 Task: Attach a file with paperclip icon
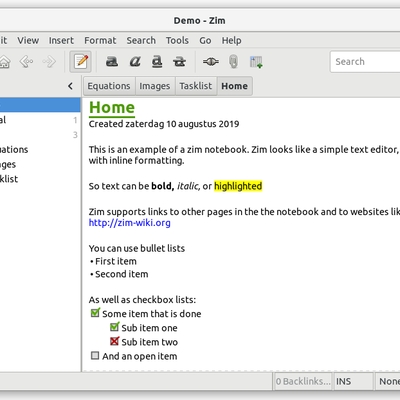[233, 62]
